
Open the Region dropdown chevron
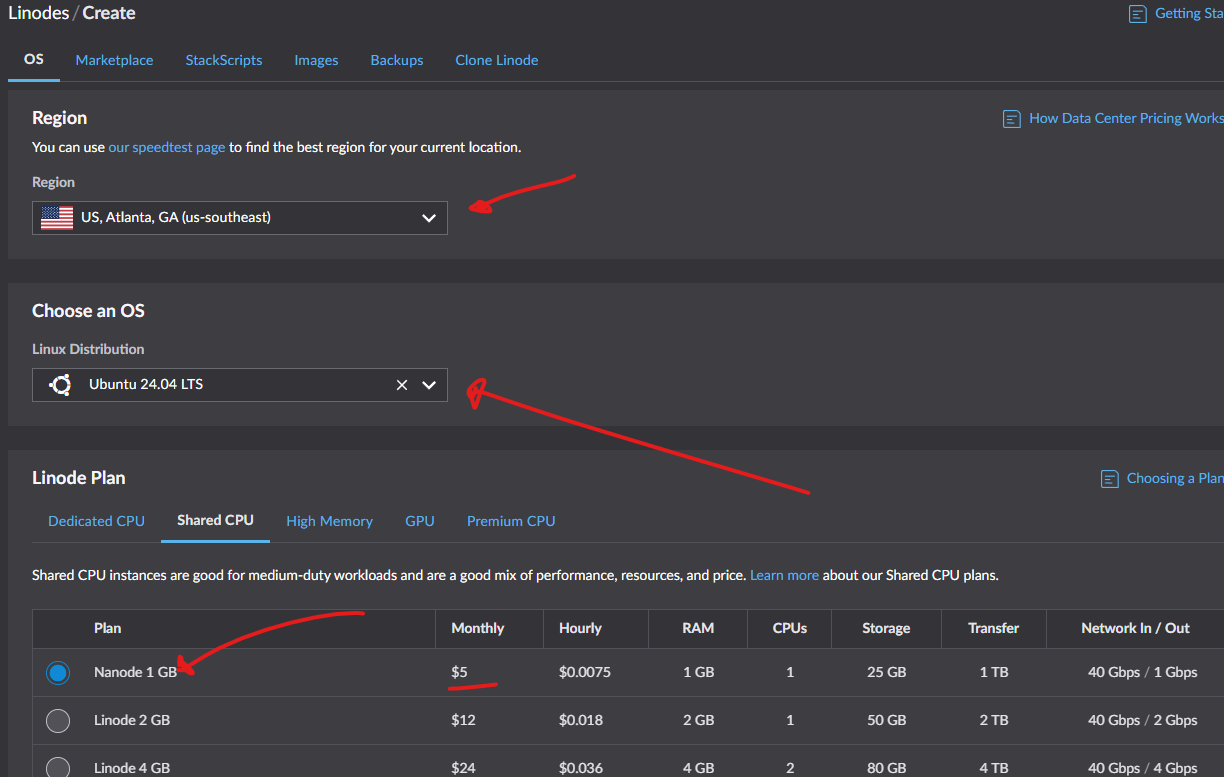429,218
